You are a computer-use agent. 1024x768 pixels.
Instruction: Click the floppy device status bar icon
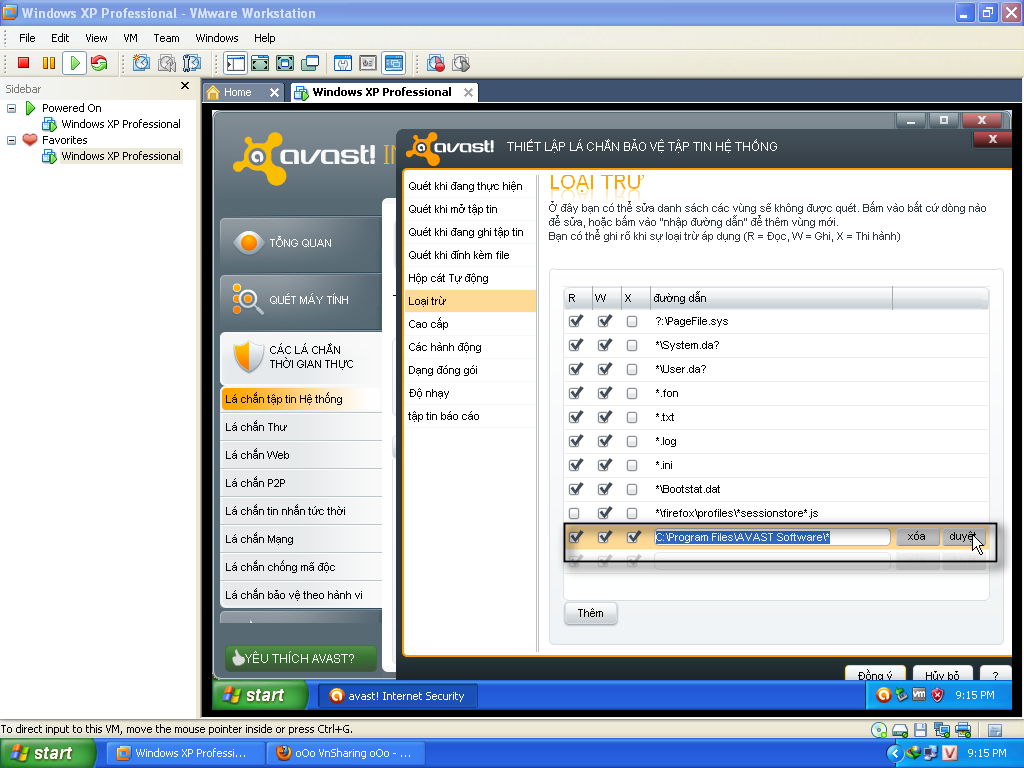click(921, 730)
